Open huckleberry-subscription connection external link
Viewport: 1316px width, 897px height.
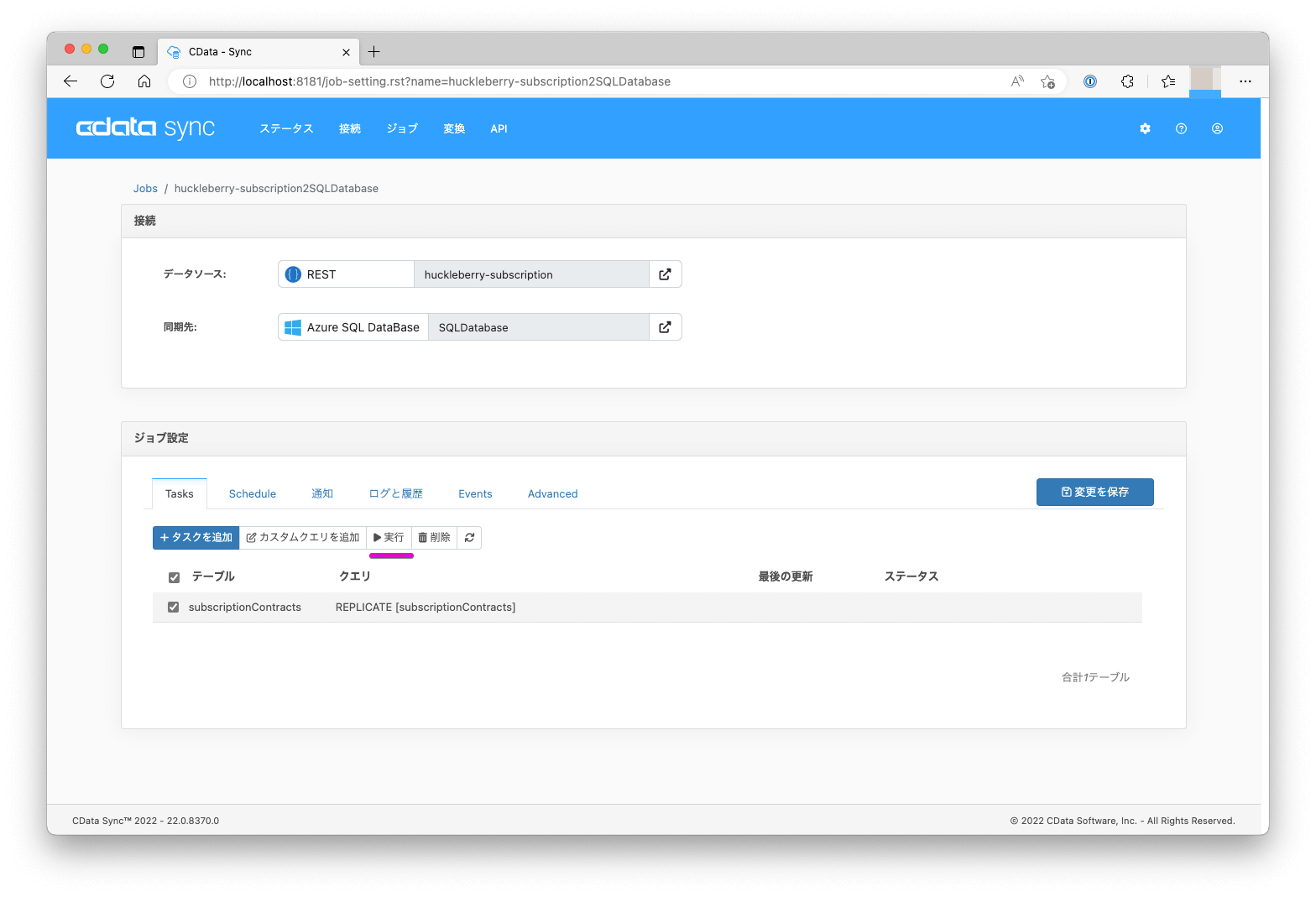coord(665,274)
